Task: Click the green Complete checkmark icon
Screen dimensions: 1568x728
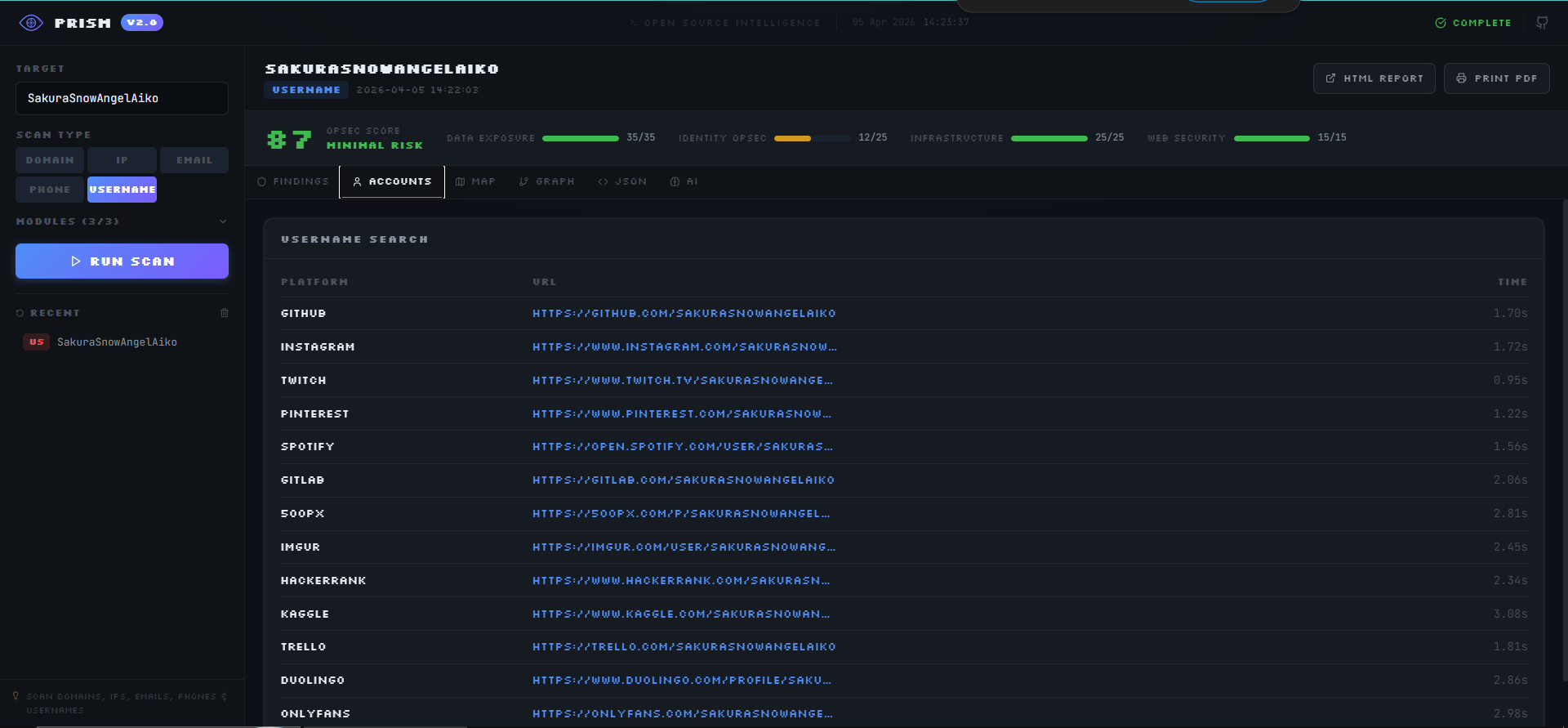Action: (x=1441, y=23)
